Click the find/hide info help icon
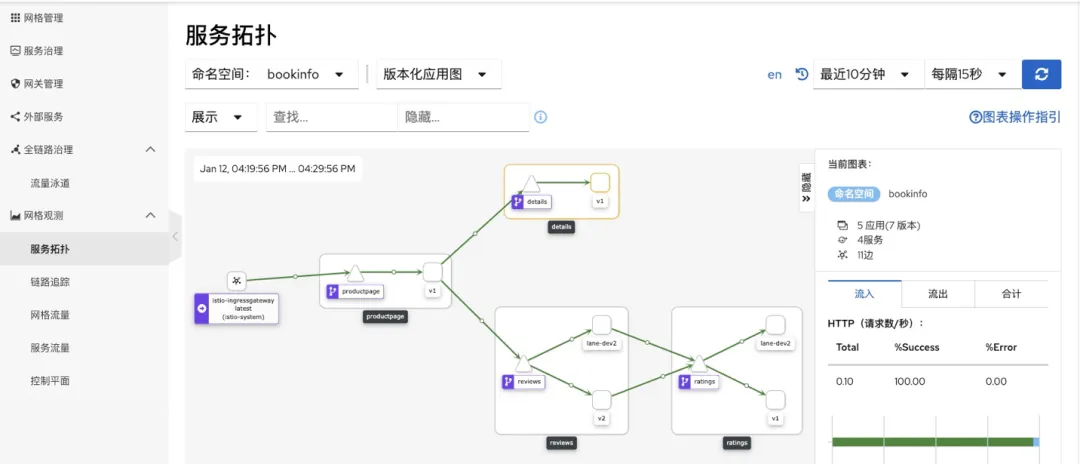 [x=541, y=117]
